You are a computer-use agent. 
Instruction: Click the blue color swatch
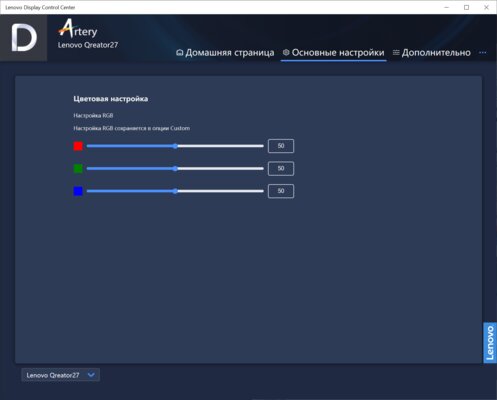click(x=78, y=191)
